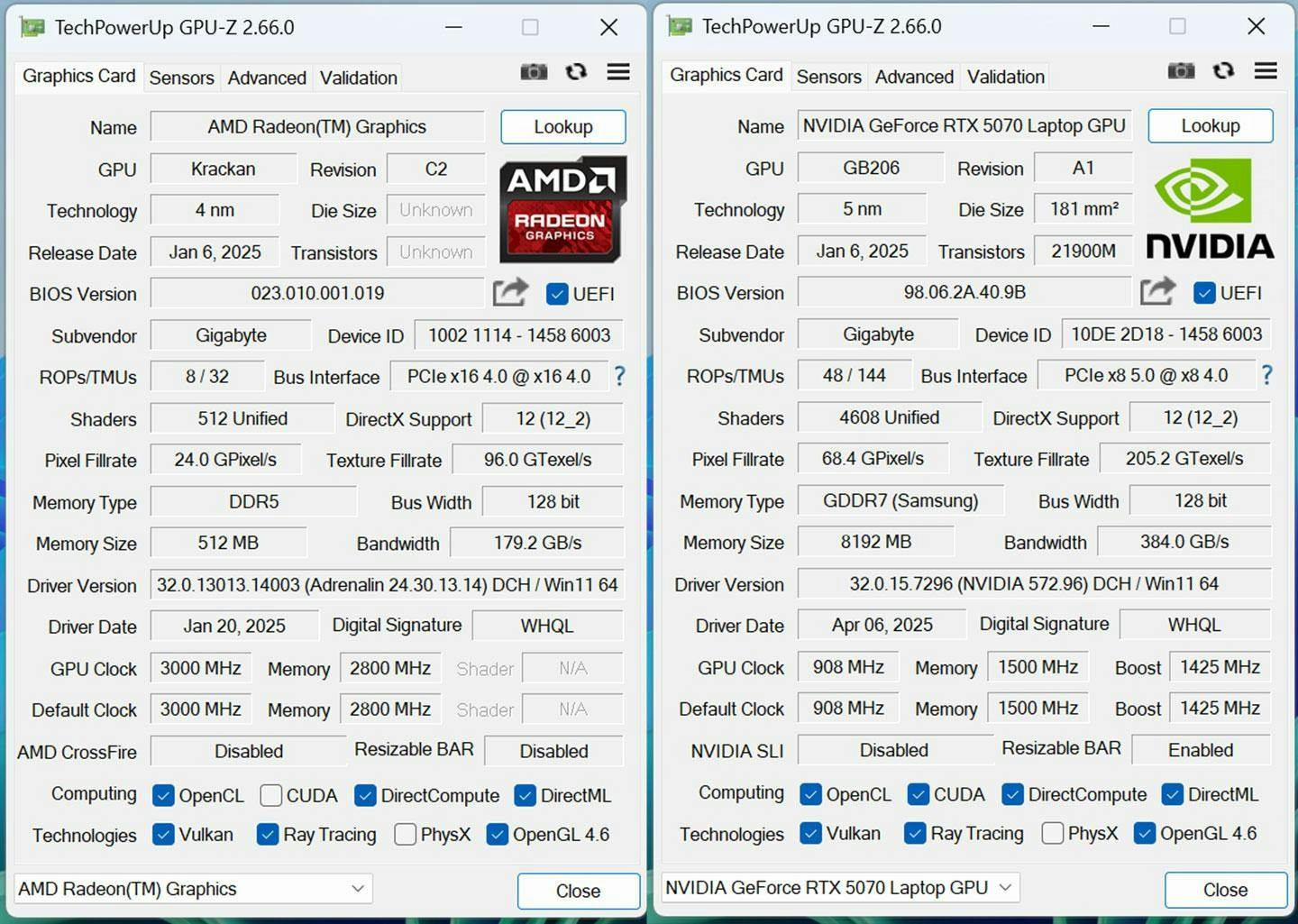The width and height of the screenshot is (1298, 924).
Task: Click the BIOS Version field 98.06.2A.40.9B
Action: (x=964, y=292)
